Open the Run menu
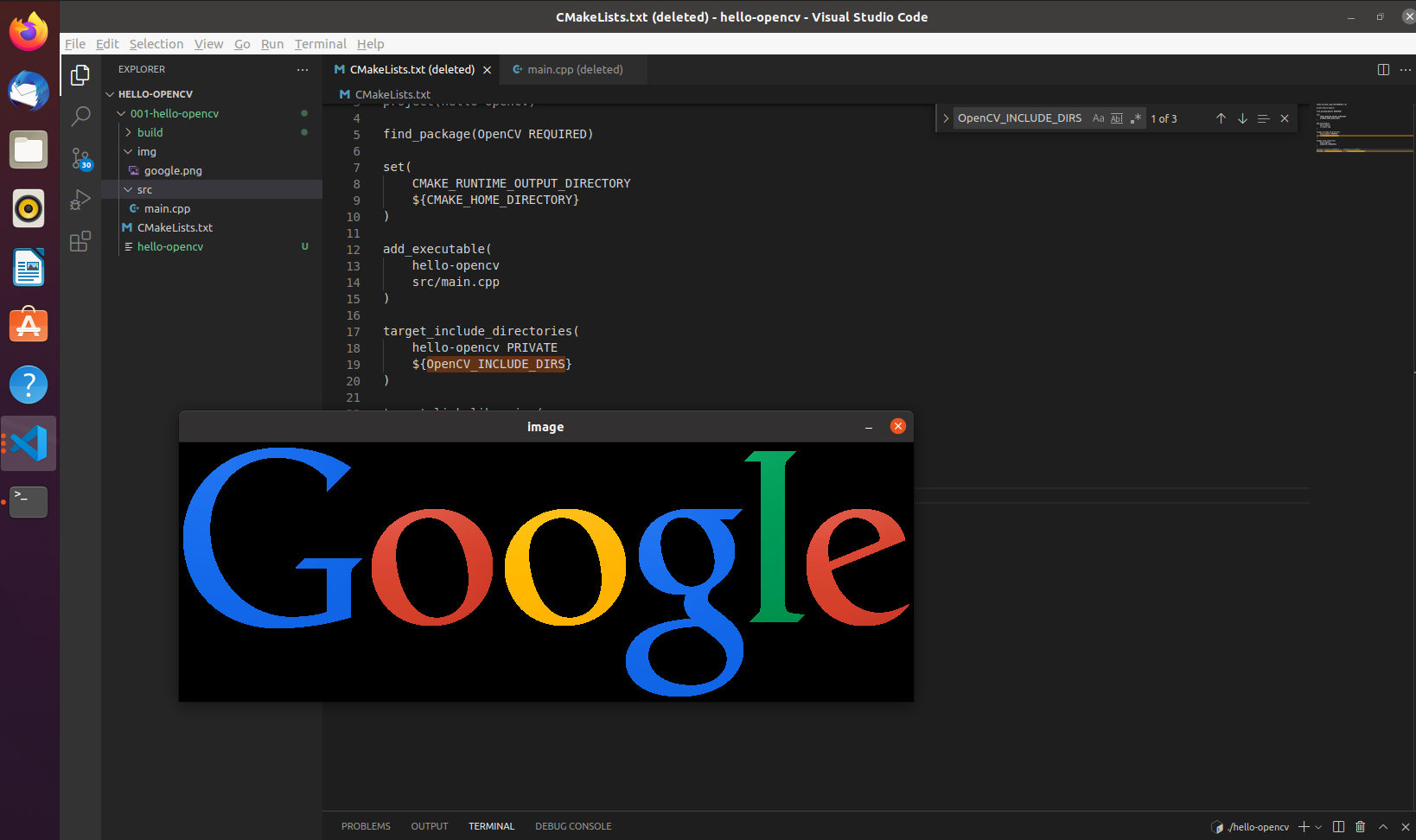1416x840 pixels. (x=272, y=44)
